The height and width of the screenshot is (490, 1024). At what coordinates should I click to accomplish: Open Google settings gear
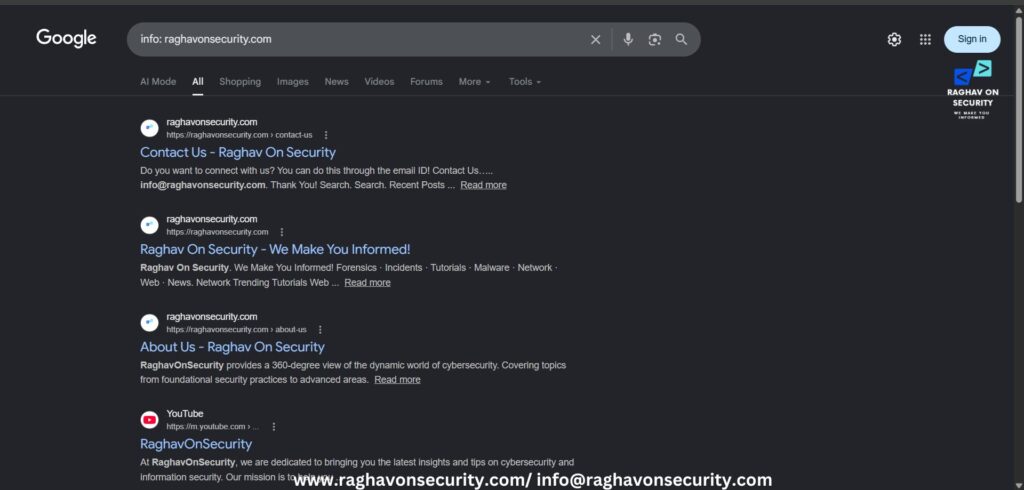pos(894,40)
